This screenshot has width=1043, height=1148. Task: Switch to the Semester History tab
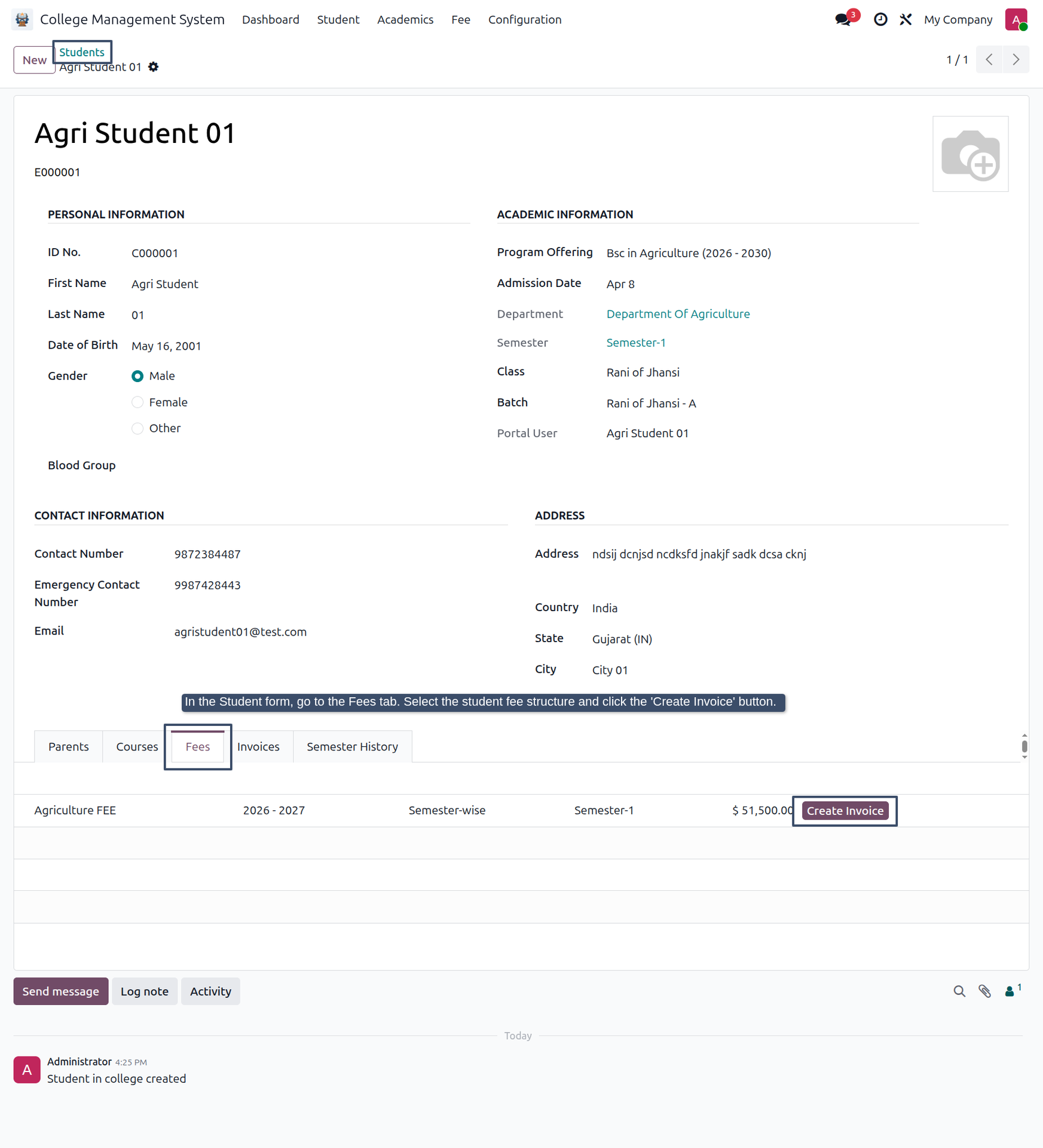[x=352, y=747]
